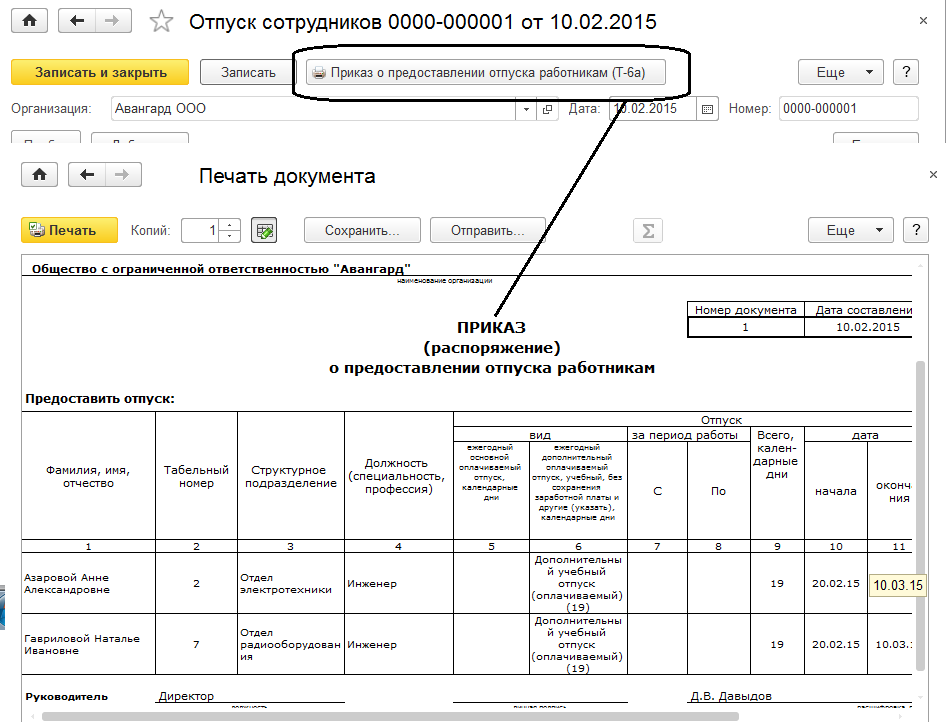Close the Отпуск сотрудников window with the X
Screen dimensions: 946x722
click(x=923, y=21)
